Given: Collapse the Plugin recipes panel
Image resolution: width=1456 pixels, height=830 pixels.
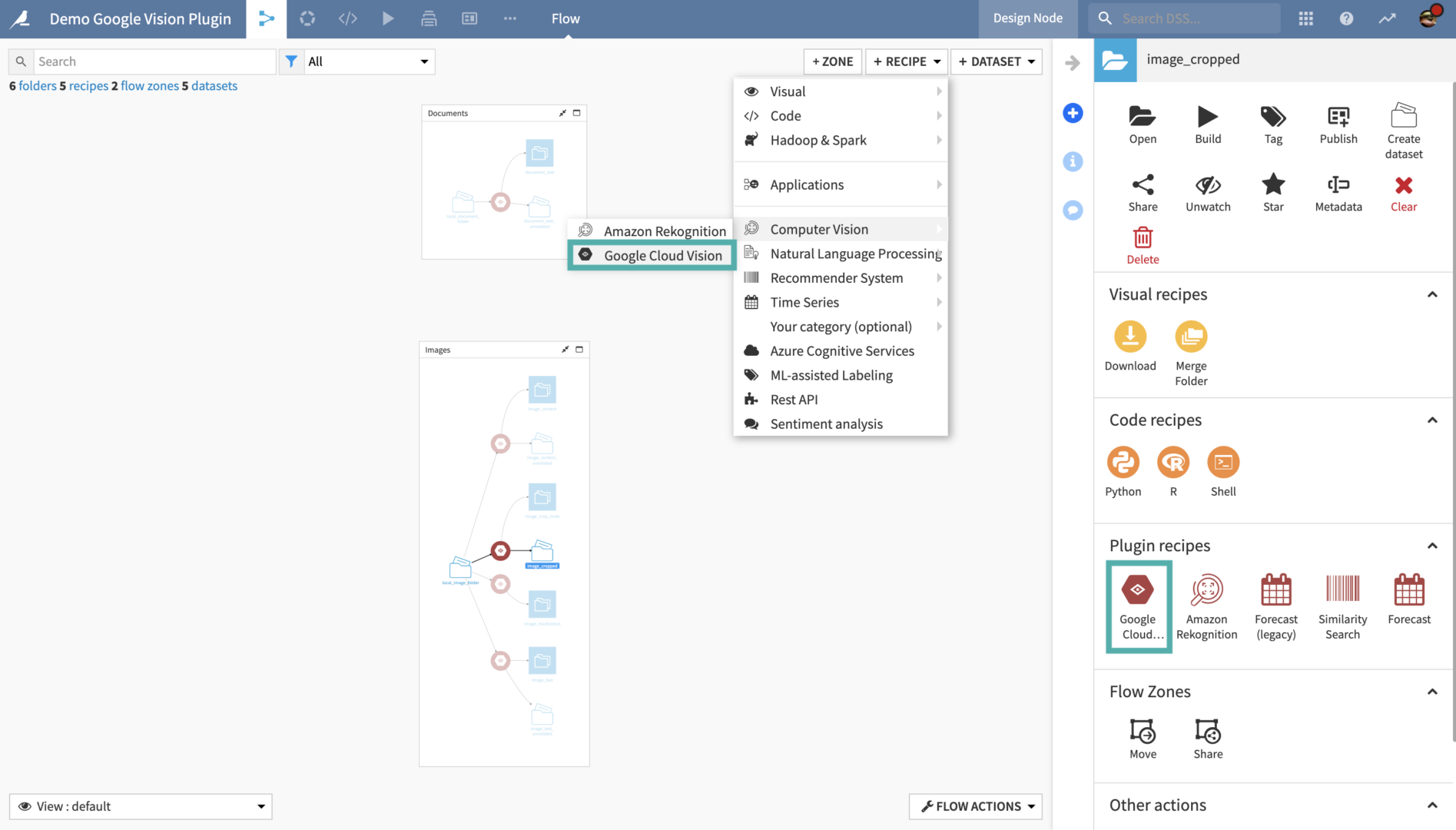Looking at the screenshot, I should point(1432,546).
